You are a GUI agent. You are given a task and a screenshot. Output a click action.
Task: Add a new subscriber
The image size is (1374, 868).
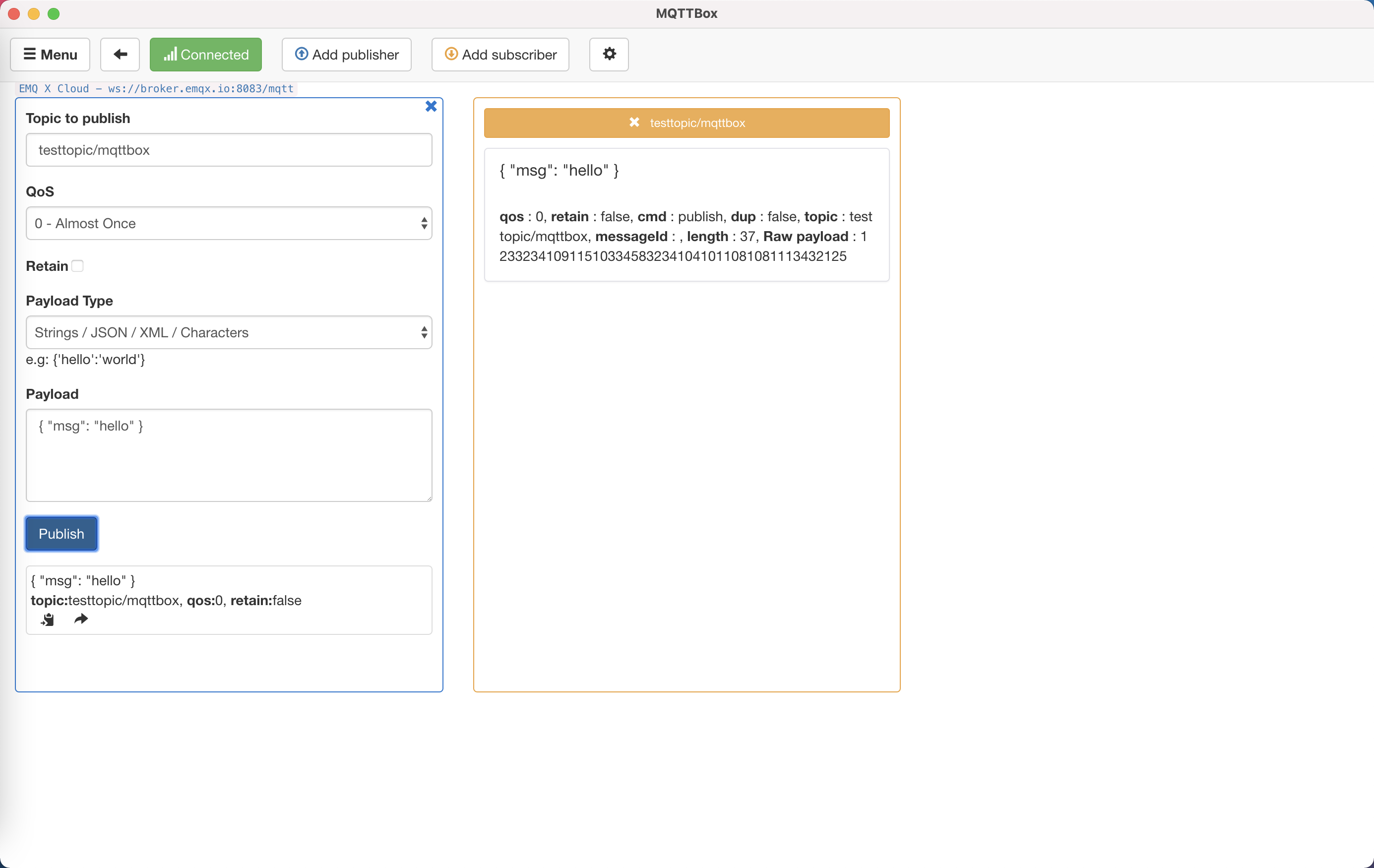500,54
